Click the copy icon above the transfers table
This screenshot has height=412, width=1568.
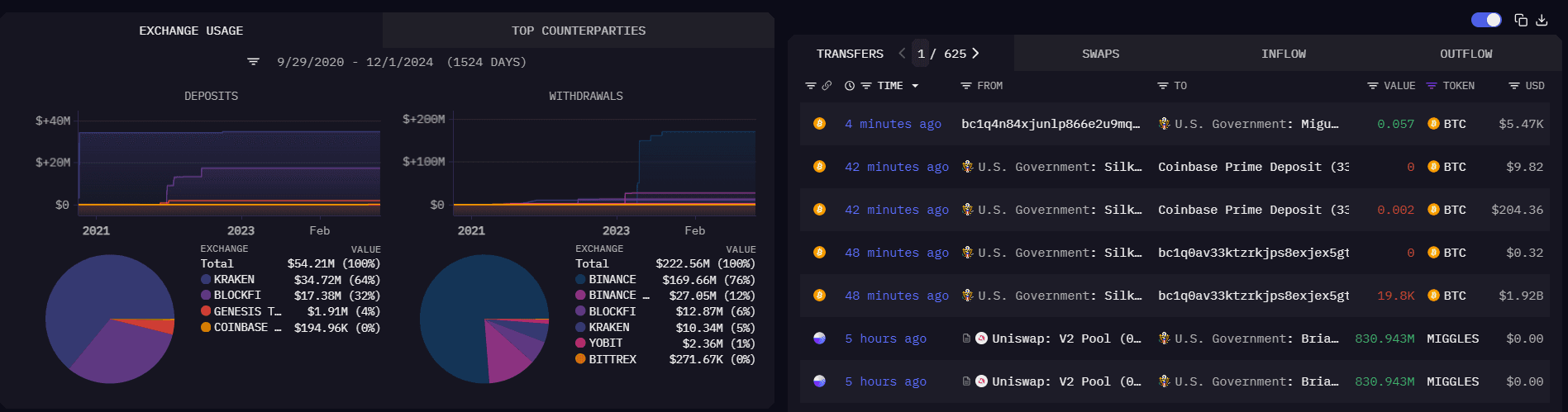[x=1520, y=20]
